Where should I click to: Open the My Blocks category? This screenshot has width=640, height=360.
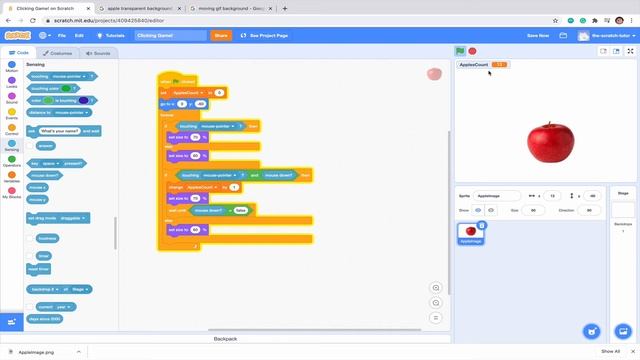pos(12,193)
